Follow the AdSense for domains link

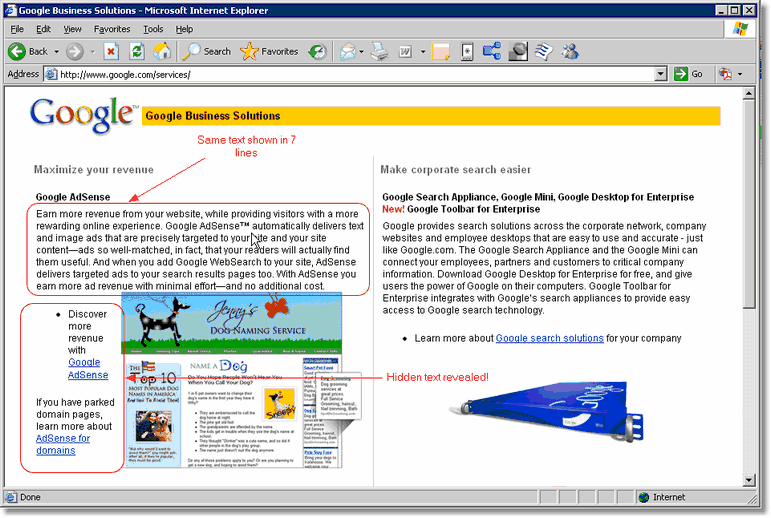[x=62, y=444]
